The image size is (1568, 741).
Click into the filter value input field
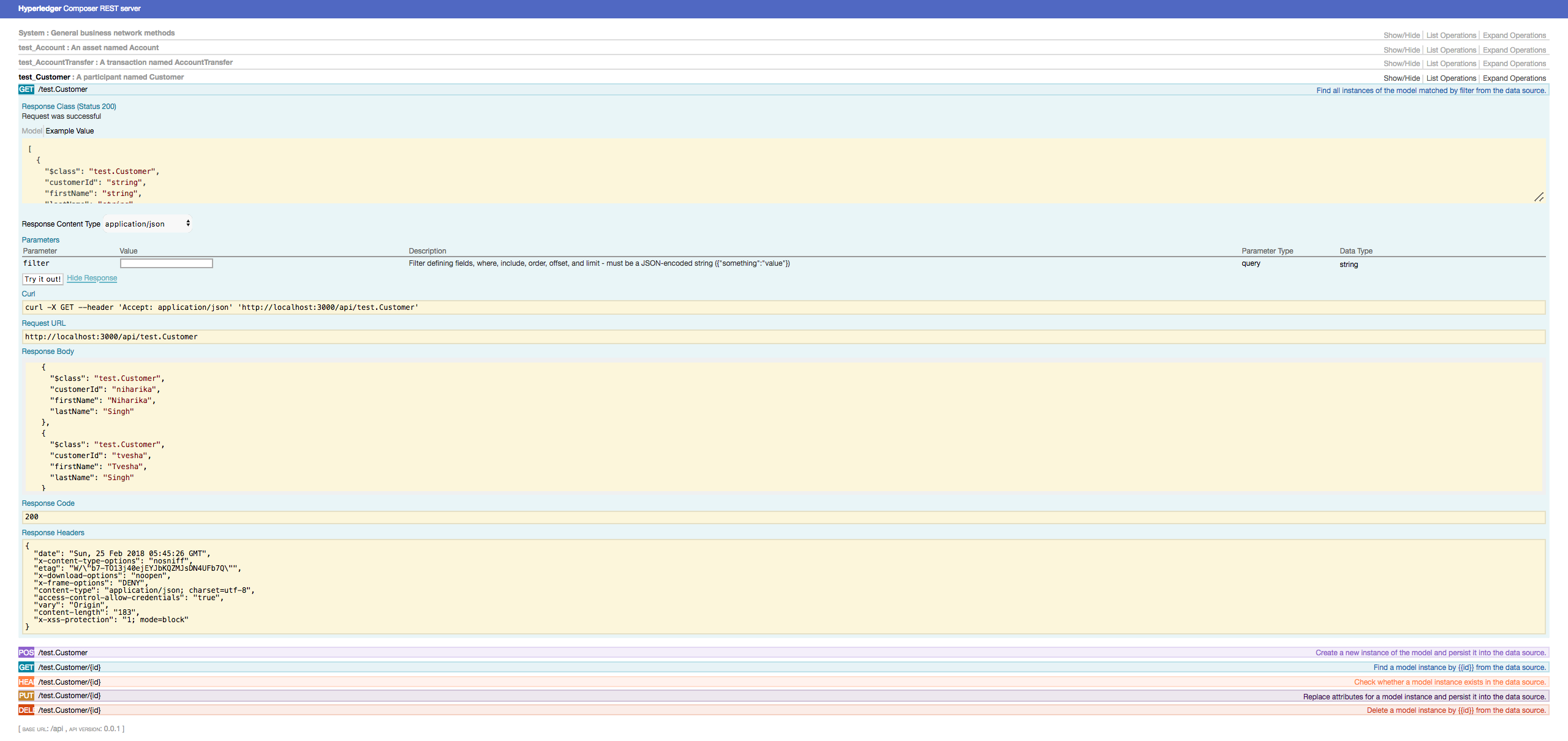(x=166, y=263)
